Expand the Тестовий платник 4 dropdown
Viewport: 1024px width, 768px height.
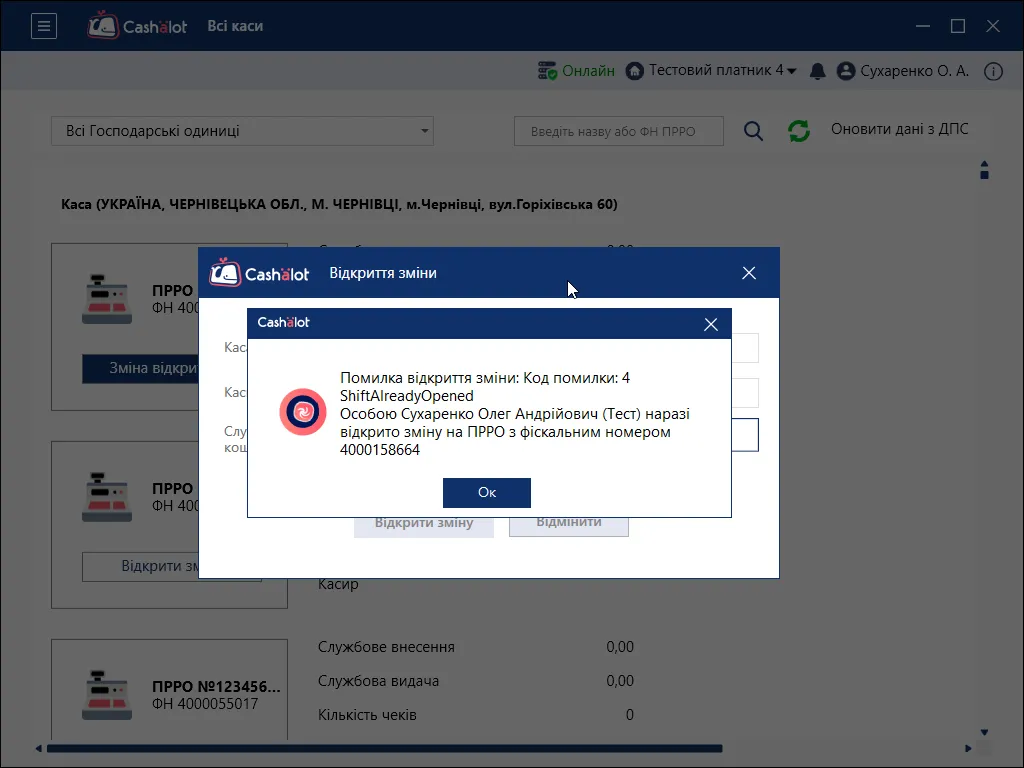(x=791, y=71)
